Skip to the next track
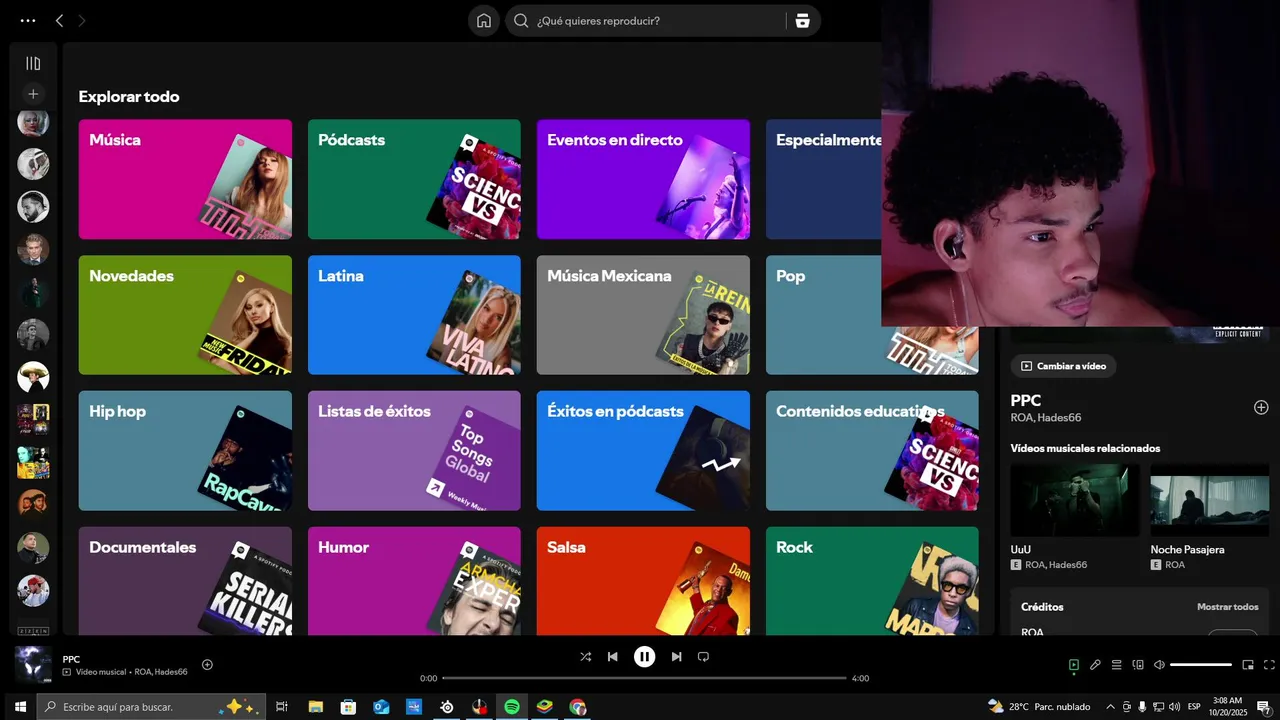Screen dimensions: 1280x720 click(676, 656)
